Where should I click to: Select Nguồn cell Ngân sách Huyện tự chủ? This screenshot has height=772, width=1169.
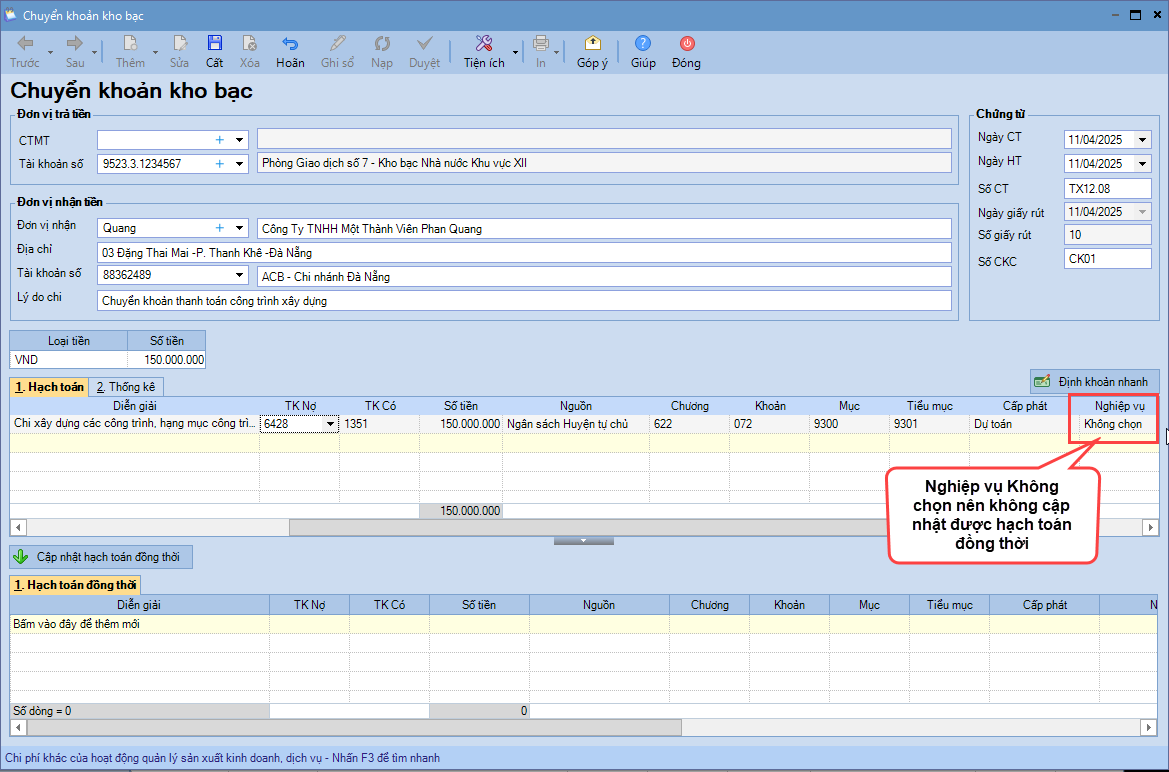click(576, 424)
